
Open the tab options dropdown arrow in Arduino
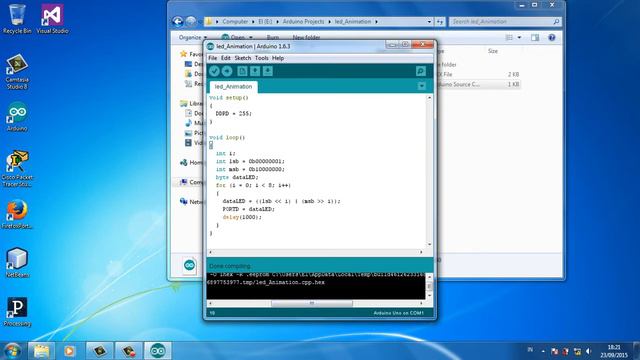[x=422, y=86]
